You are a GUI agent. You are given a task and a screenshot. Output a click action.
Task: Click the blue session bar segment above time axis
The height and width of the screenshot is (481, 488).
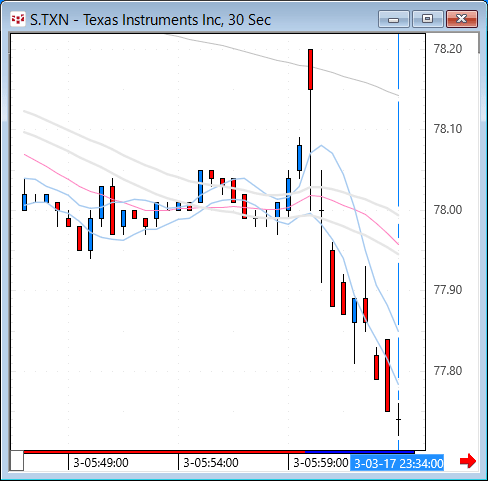360,452
